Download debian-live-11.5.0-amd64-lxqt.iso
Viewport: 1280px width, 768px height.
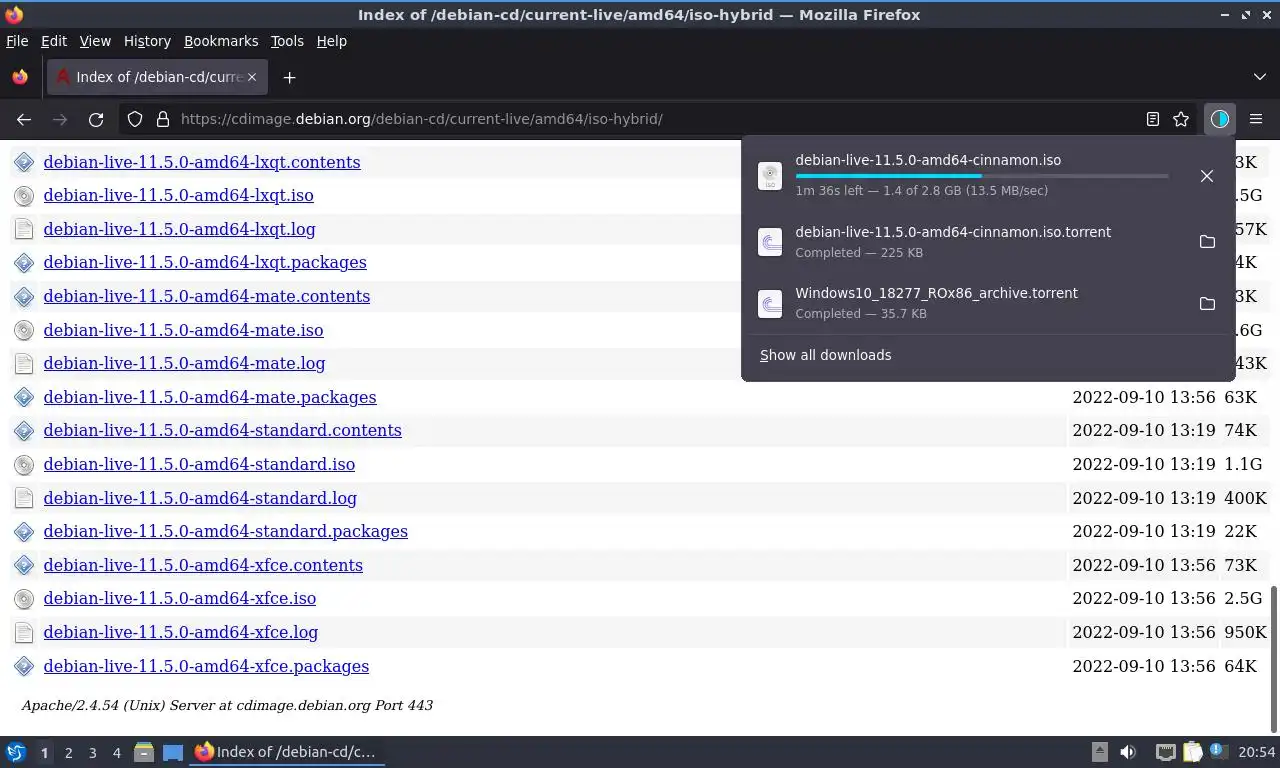click(178, 196)
